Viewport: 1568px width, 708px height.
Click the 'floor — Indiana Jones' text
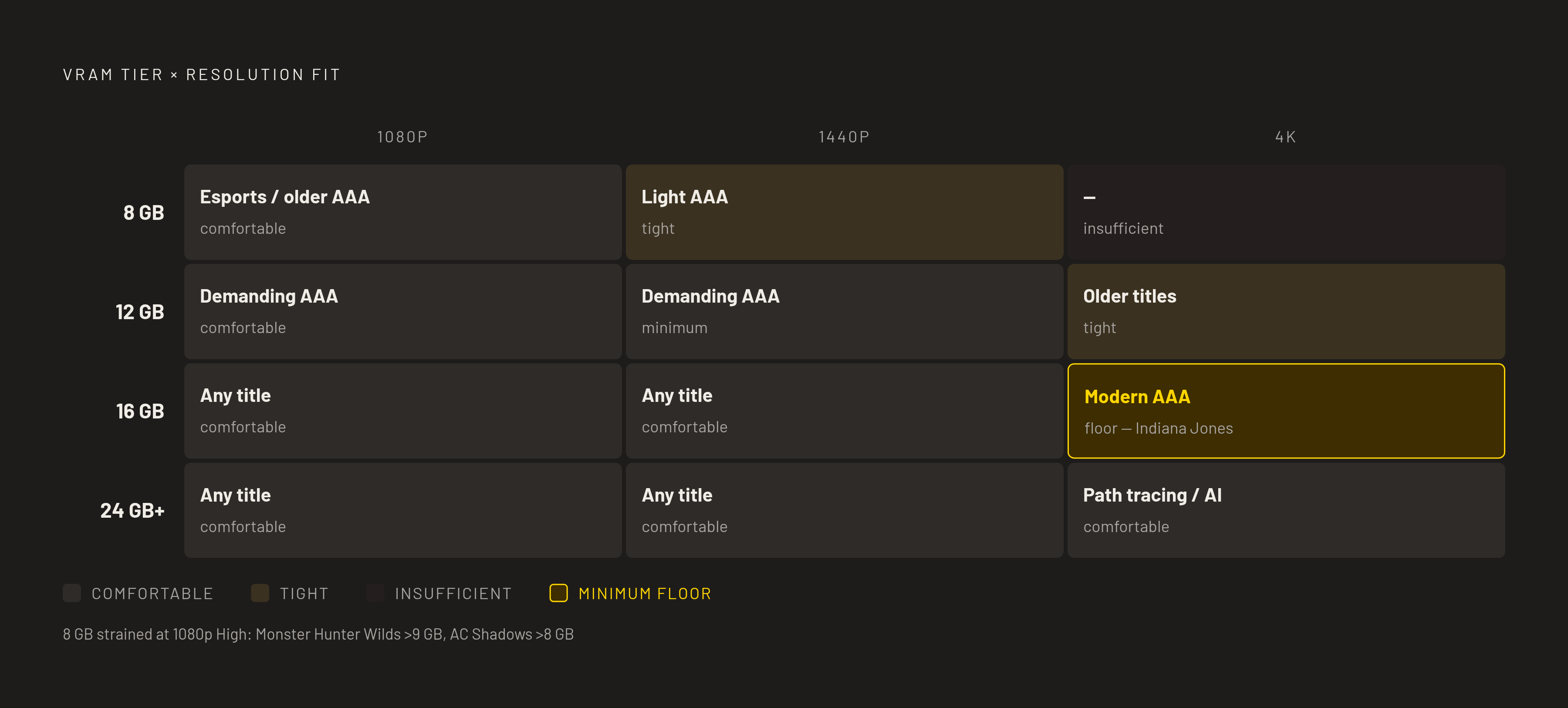[1158, 428]
